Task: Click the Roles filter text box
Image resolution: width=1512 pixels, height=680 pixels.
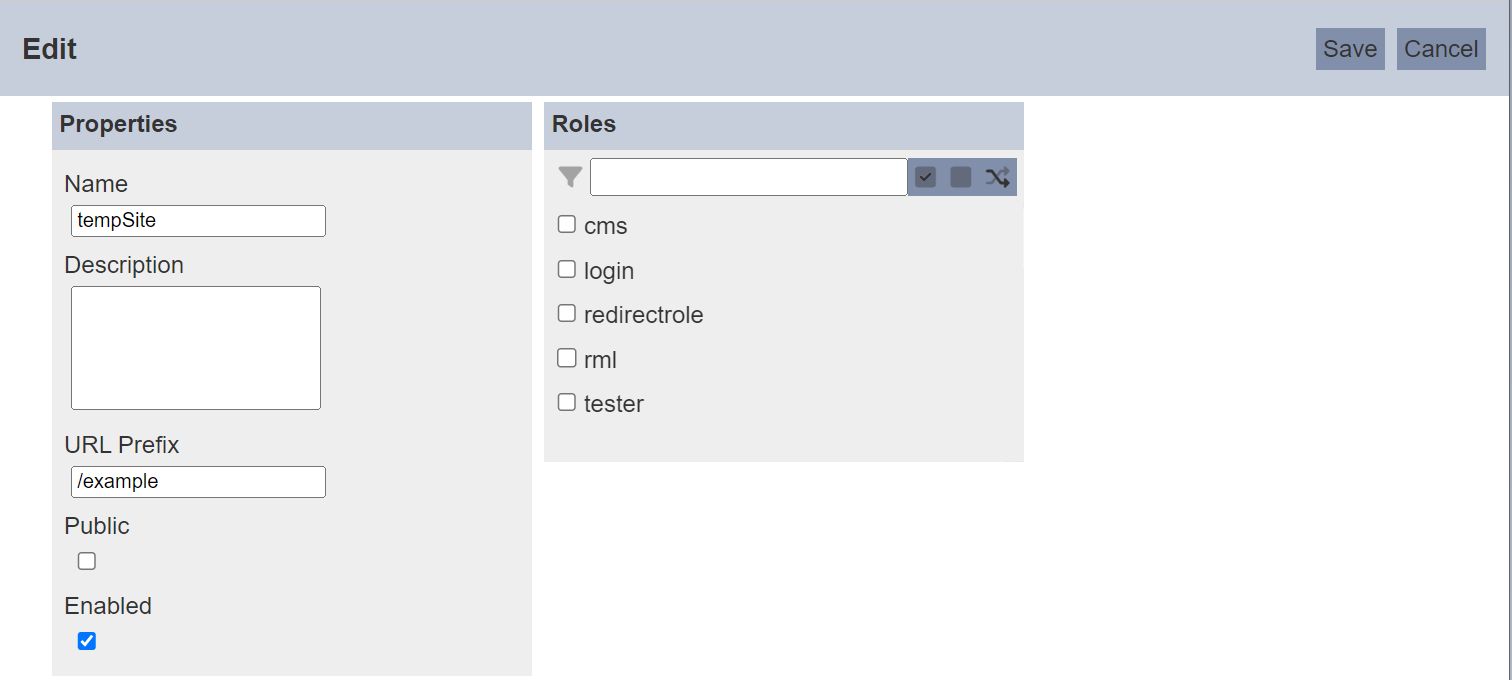Action: pyautogui.click(x=749, y=177)
